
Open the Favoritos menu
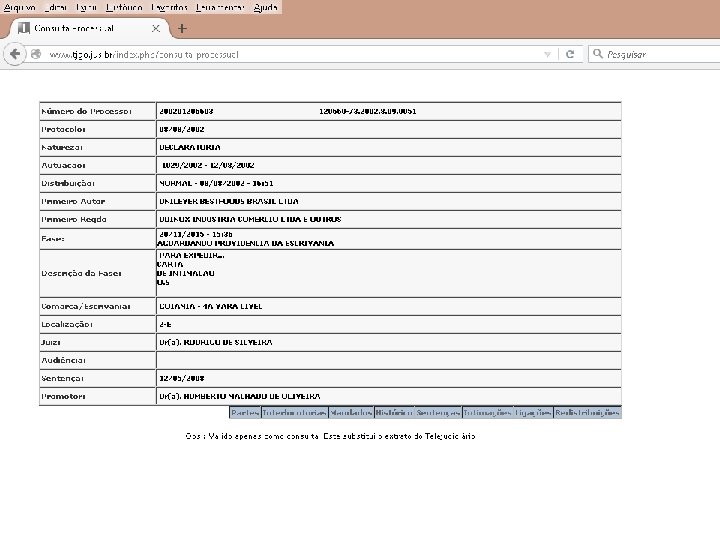click(x=169, y=7)
